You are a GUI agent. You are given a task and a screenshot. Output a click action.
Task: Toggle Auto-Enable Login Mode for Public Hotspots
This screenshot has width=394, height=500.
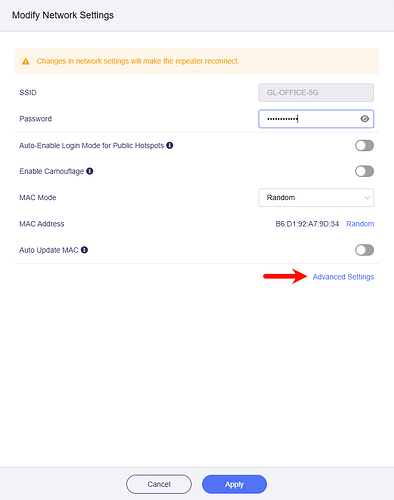pyautogui.click(x=364, y=145)
